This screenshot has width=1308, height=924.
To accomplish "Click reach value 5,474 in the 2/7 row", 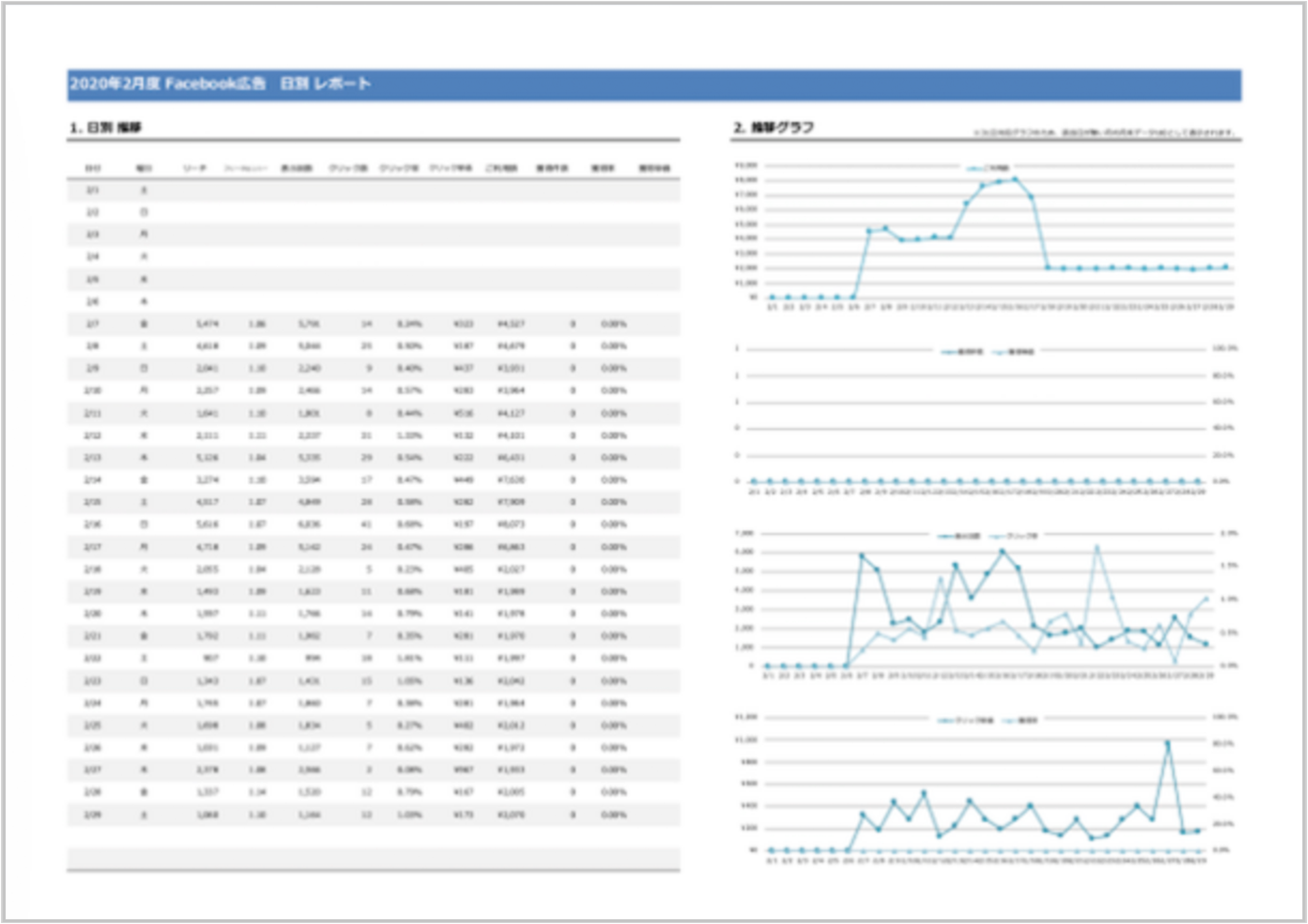I will (x=207, y=324).
